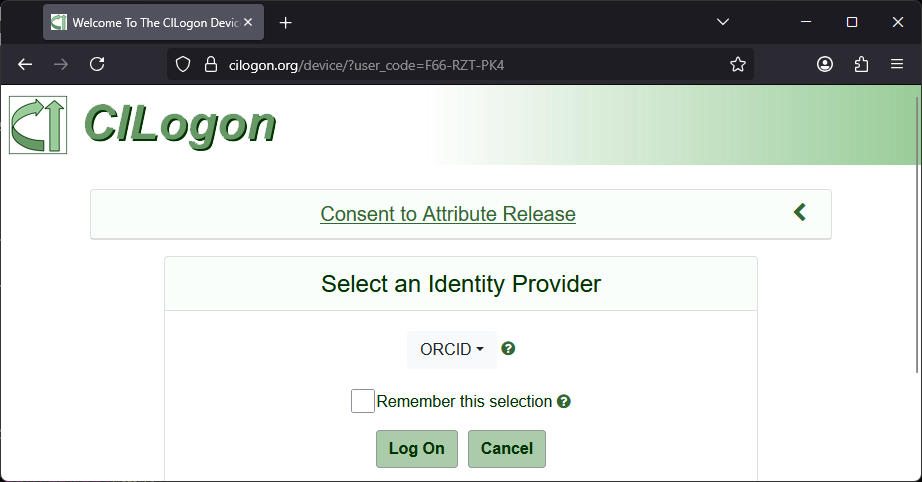The height and width of the screenshot is (482, 922).
Task: Open the extensions puzzle icon
Action: 861,64
